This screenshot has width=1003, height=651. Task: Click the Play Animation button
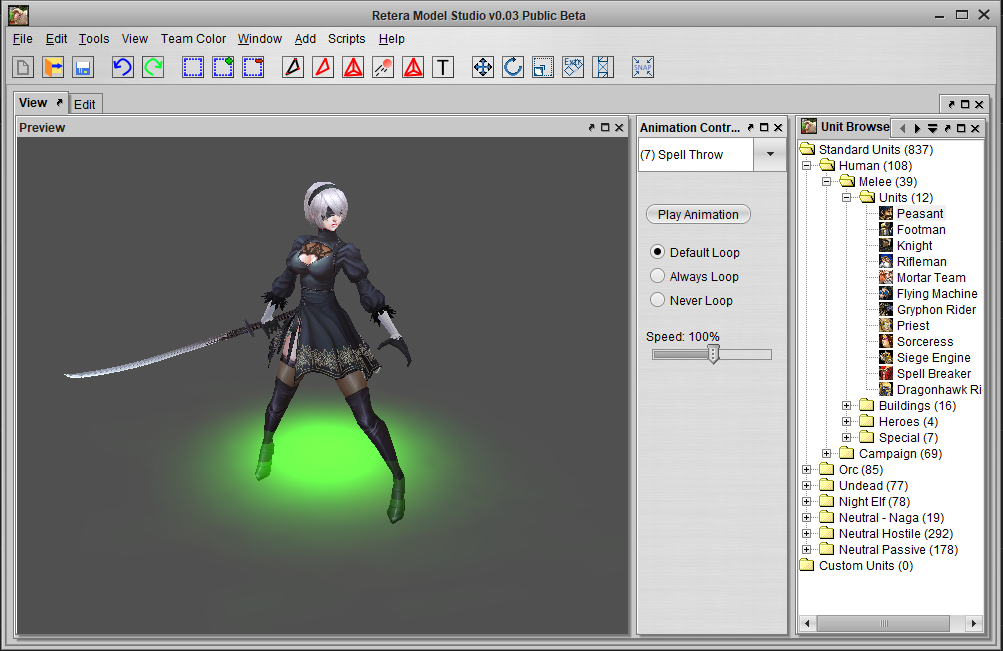tap(698, 214)
